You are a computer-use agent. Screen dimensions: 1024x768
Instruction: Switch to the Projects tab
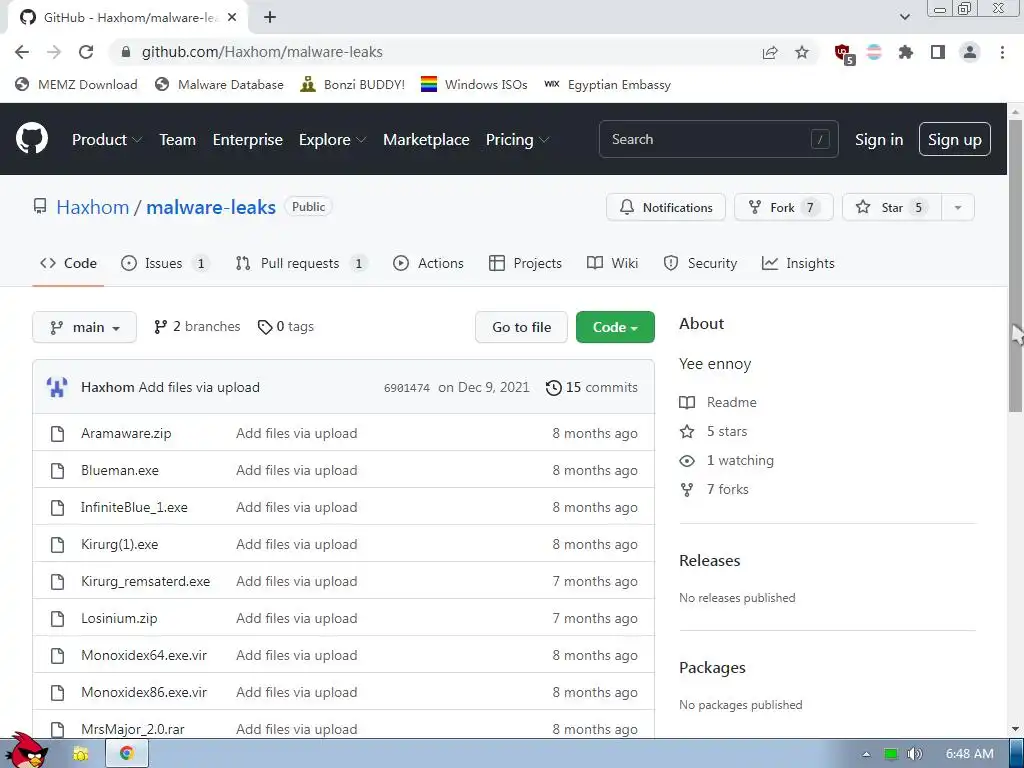click(525, 264)
